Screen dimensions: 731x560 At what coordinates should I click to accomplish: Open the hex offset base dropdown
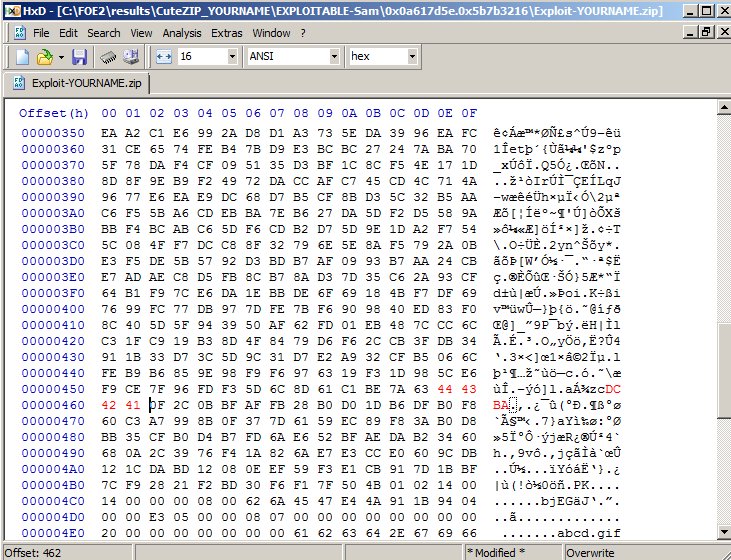[x=412, y=57]
